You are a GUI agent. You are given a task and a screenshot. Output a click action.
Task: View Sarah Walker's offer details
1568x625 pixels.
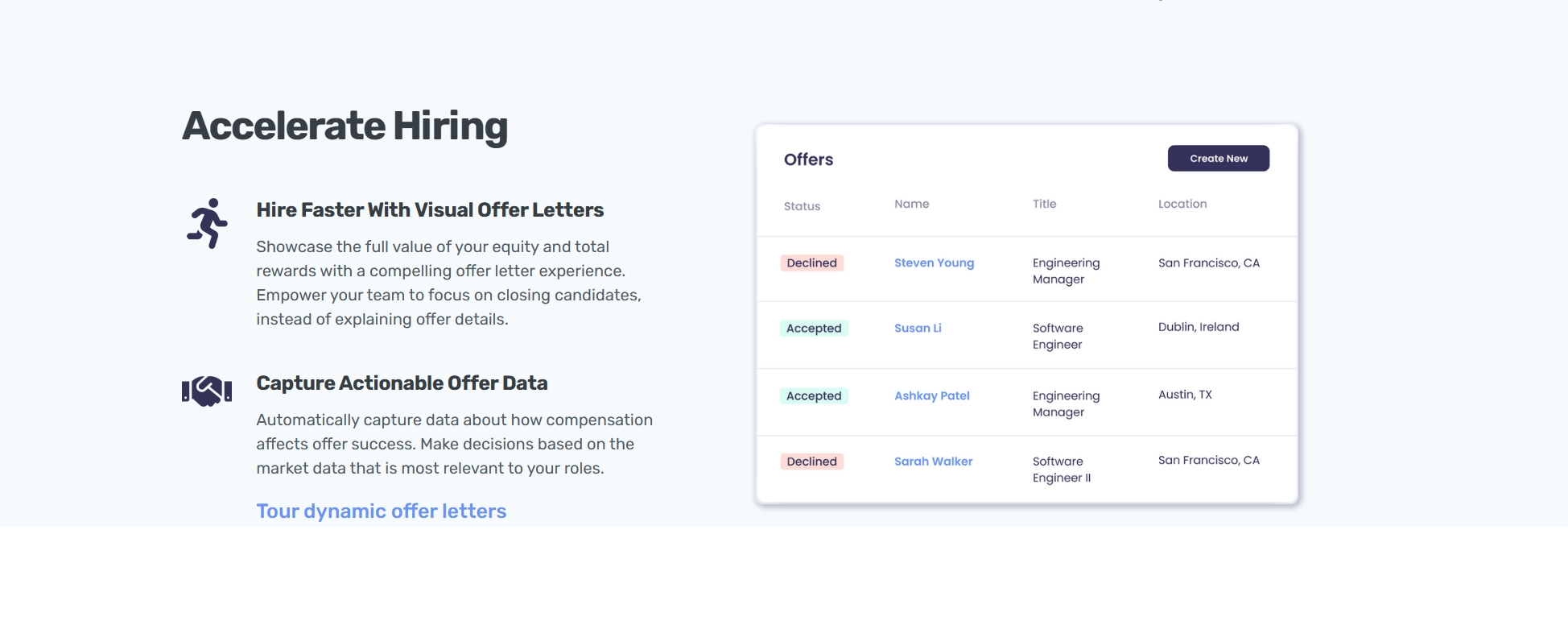click(933, 462)
